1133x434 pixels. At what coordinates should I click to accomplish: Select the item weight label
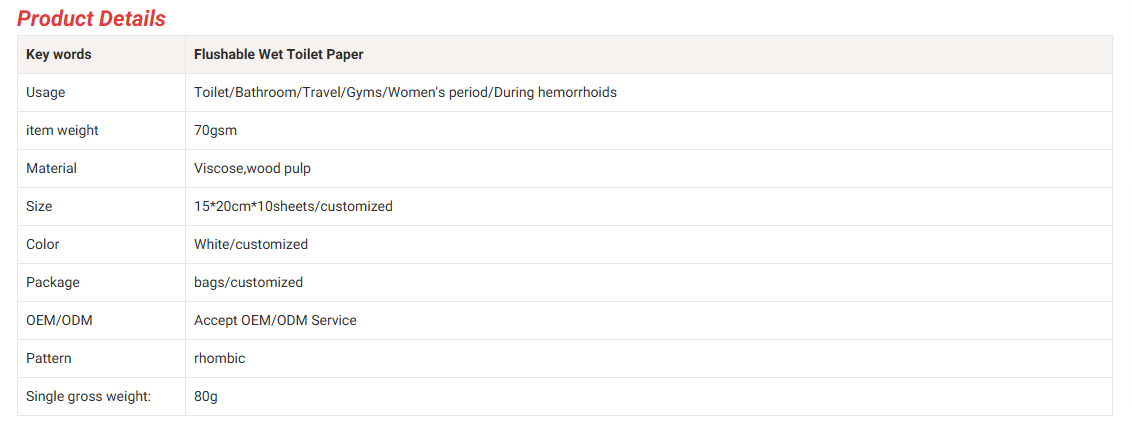click(x=62, y=131)
